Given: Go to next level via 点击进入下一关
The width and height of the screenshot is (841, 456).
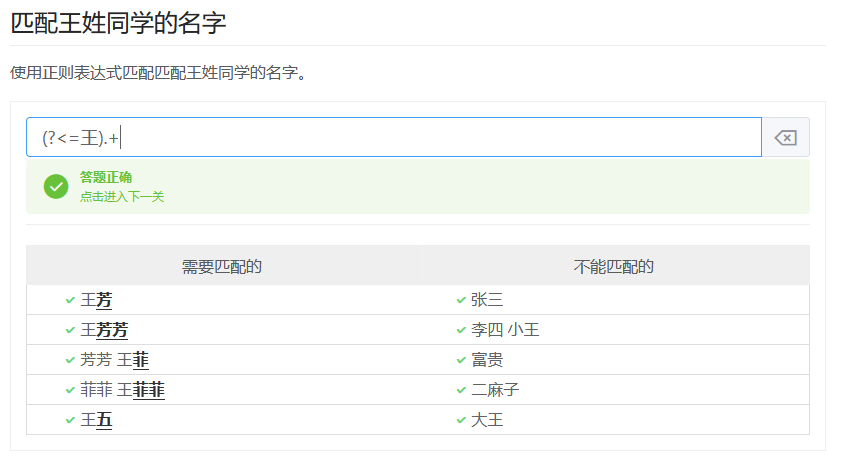Looking at the screenshot, I should pyautogui.click(x=122, y=197).
